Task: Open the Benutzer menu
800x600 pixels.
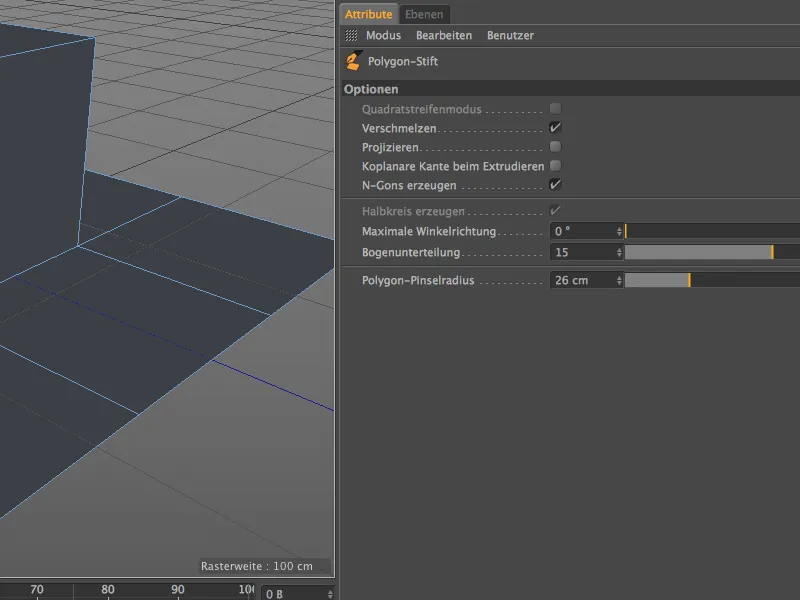Action: click(x=510, y=35)
